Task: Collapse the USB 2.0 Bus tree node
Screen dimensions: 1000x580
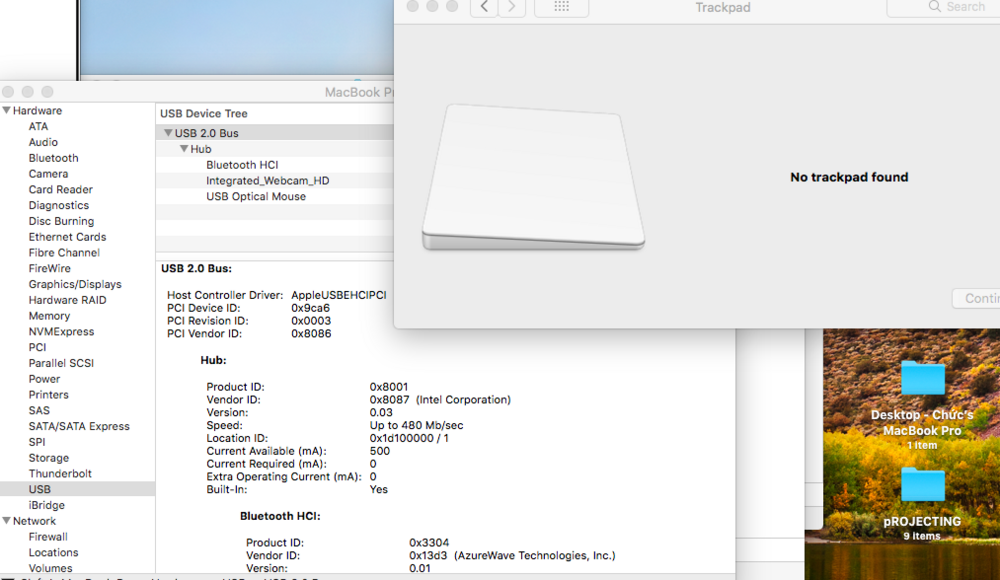Action: tap(167, 133)
